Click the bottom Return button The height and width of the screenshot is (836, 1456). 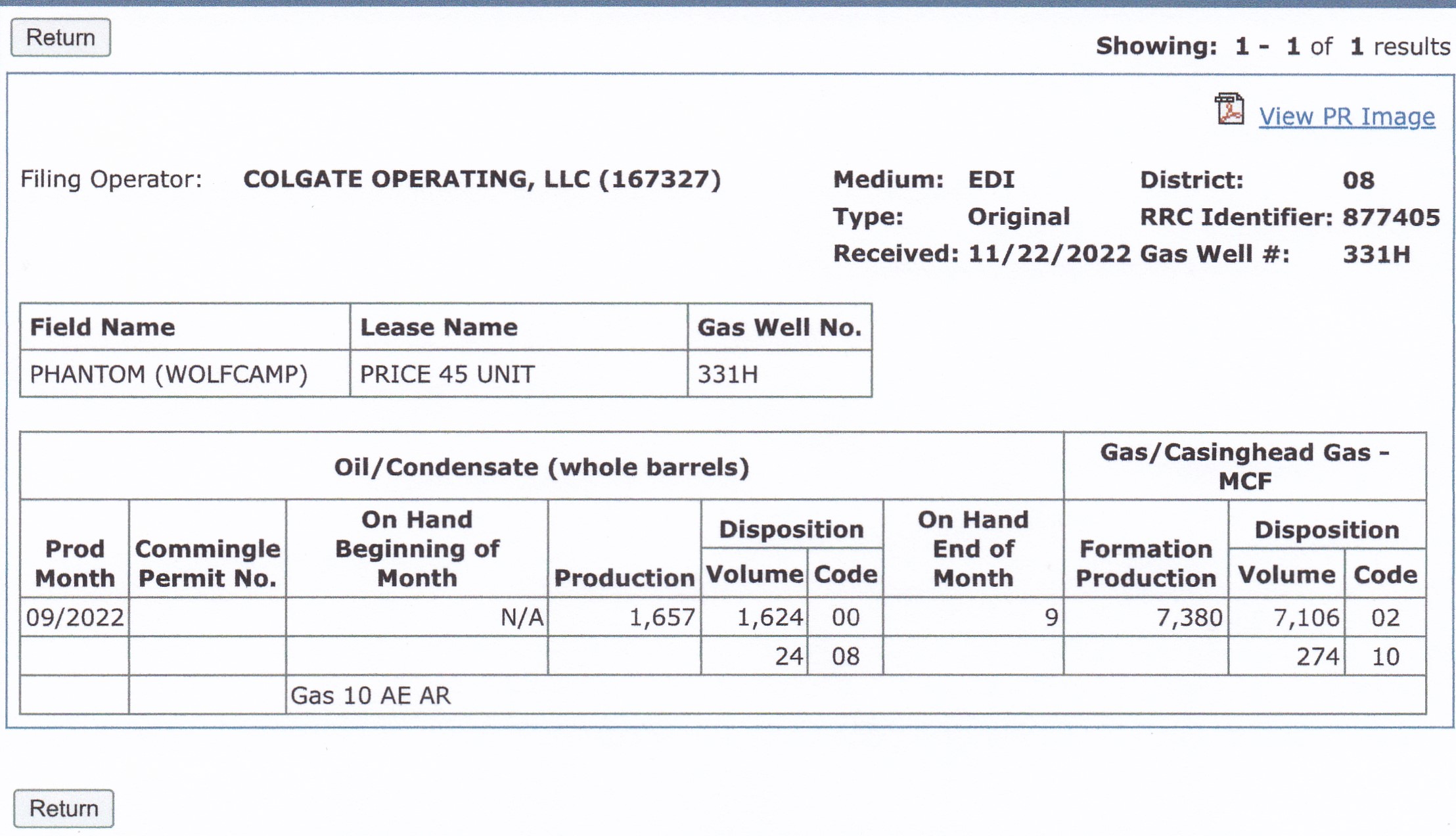(64, 808)
